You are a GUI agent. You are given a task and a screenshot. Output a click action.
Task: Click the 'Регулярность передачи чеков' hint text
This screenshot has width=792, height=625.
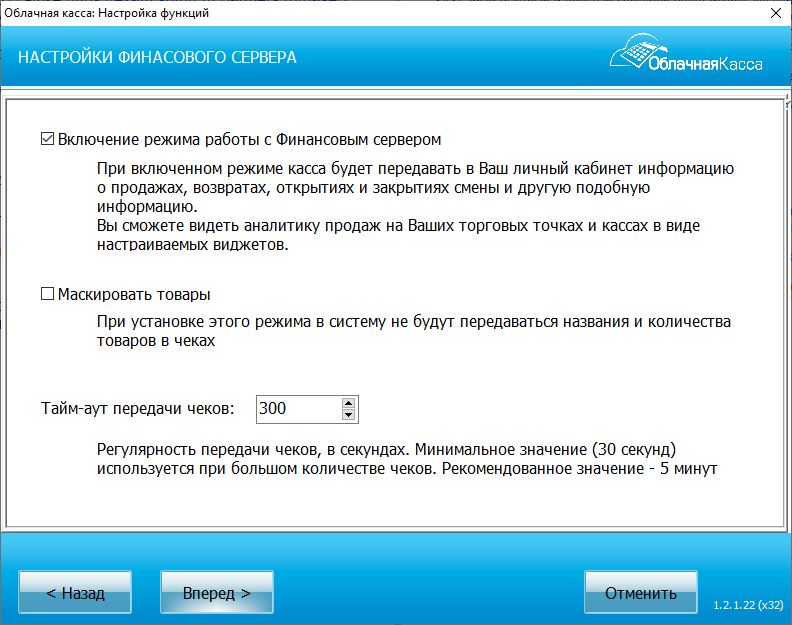click(x=408, y=458)
